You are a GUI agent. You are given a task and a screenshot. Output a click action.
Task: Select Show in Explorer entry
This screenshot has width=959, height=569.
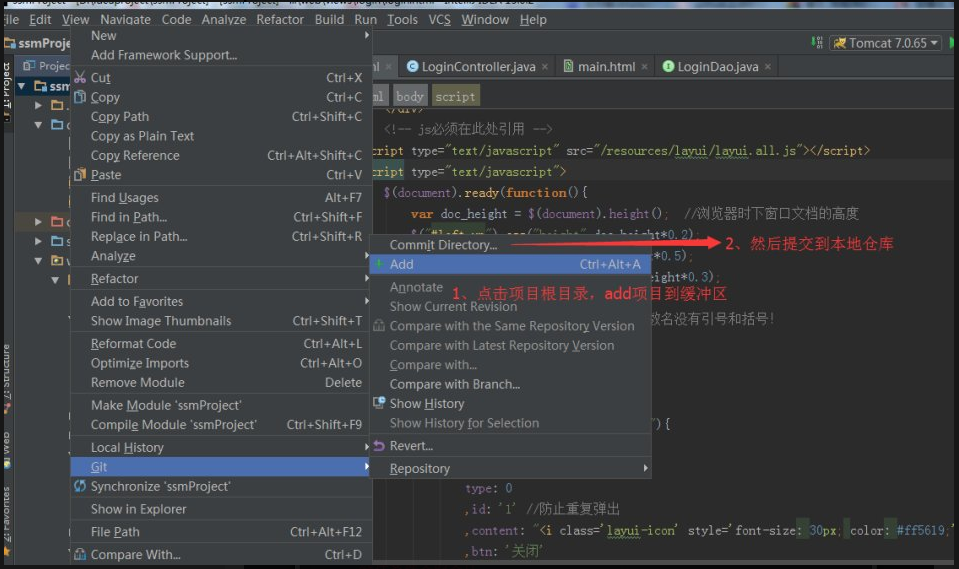click(221, 509)
